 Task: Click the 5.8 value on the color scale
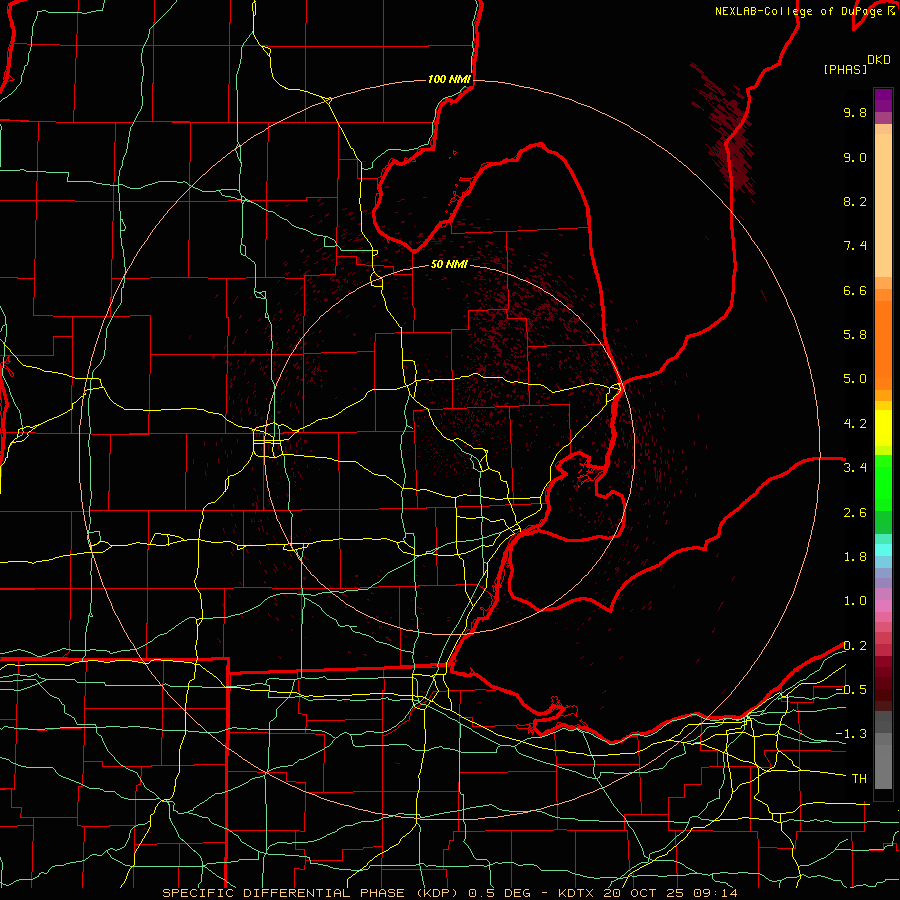click(855, 335)
